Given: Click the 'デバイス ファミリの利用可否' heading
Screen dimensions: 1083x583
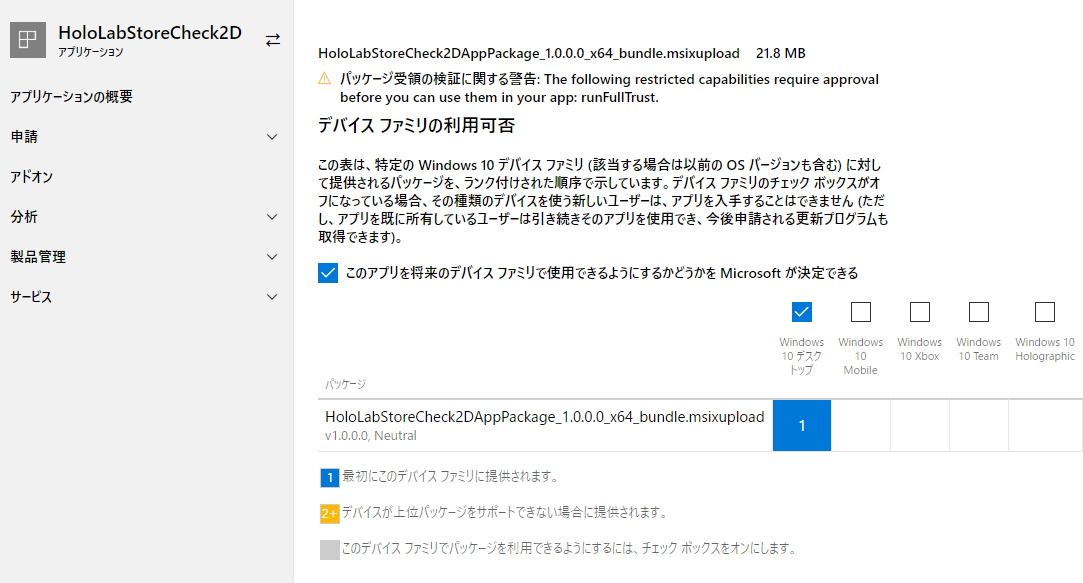Looking at the screenshot, I should [416, 126].
